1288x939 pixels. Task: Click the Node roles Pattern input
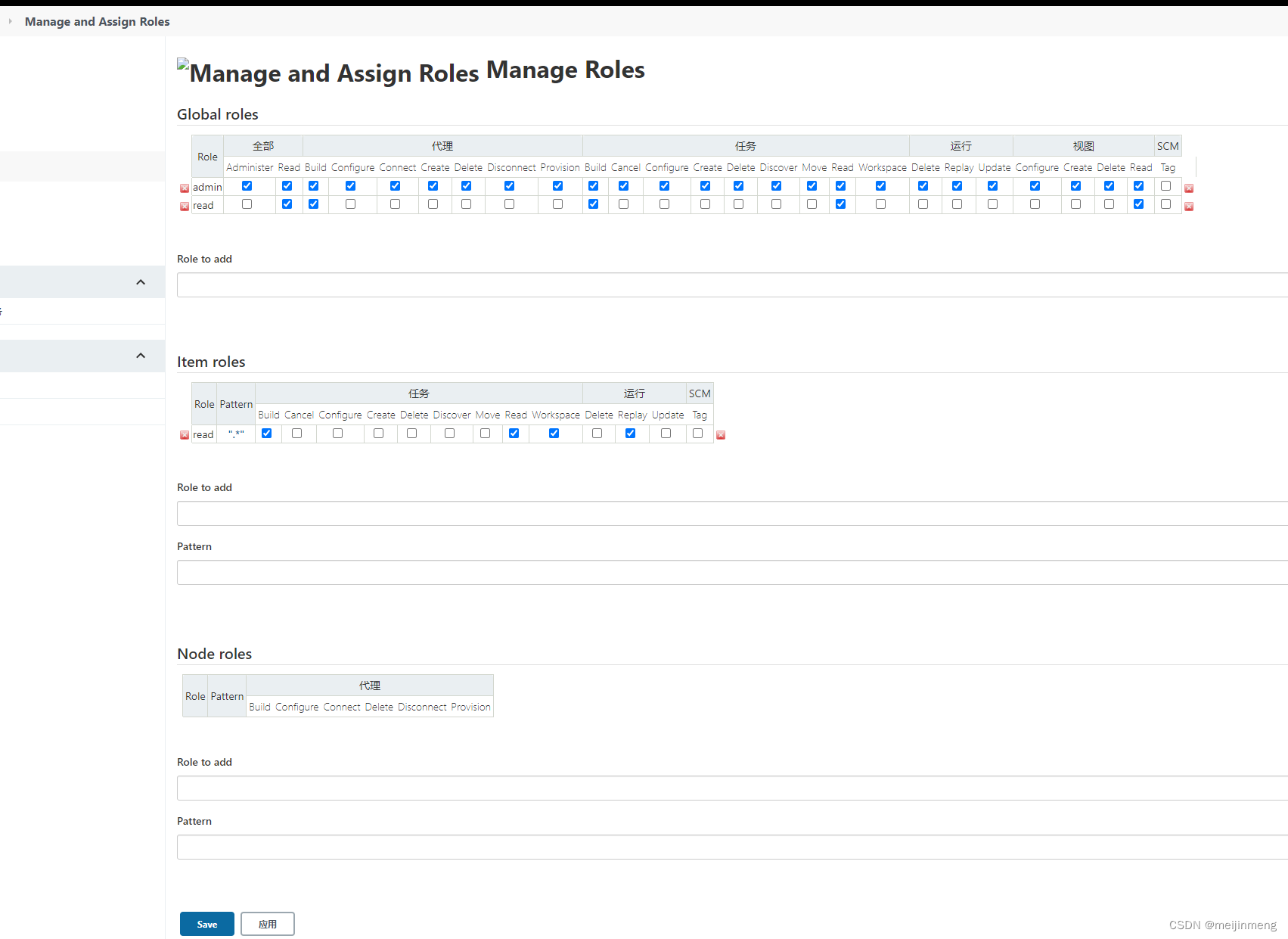[x=732, y=847]
